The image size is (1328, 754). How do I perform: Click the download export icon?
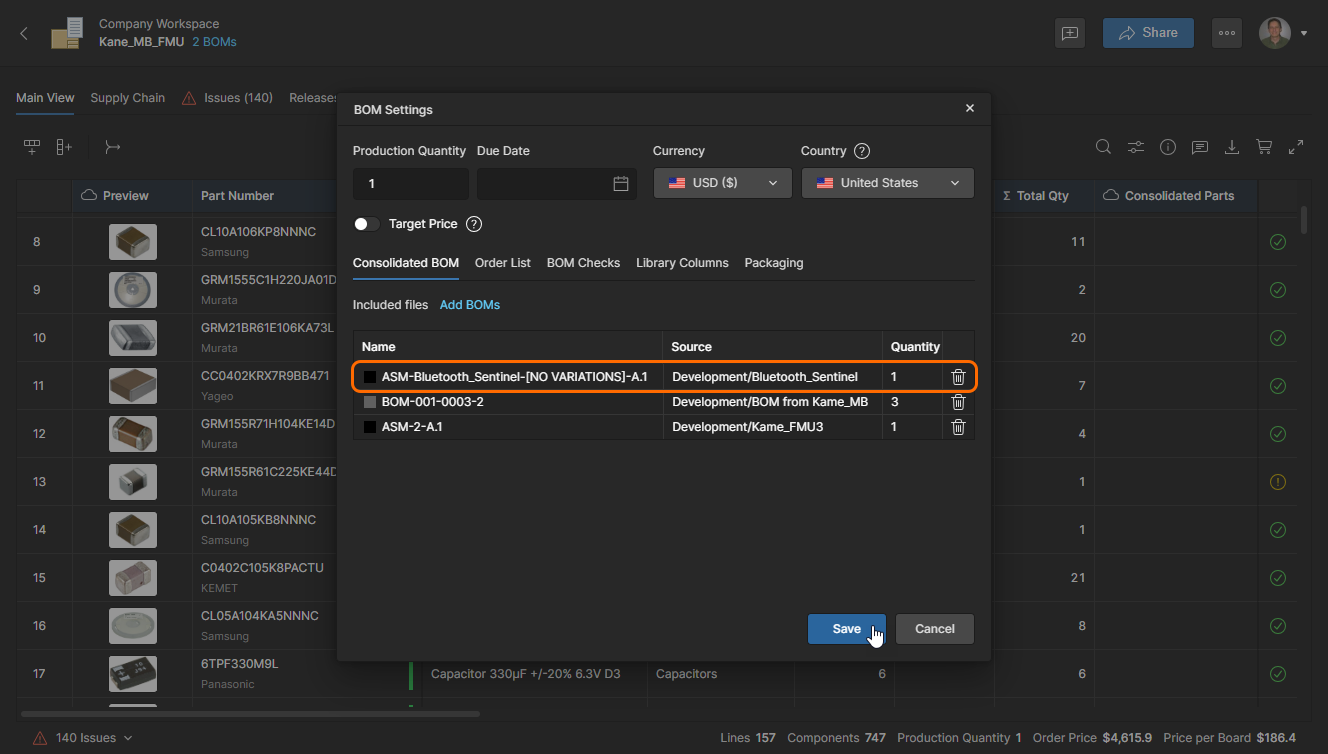point(1232,147)
